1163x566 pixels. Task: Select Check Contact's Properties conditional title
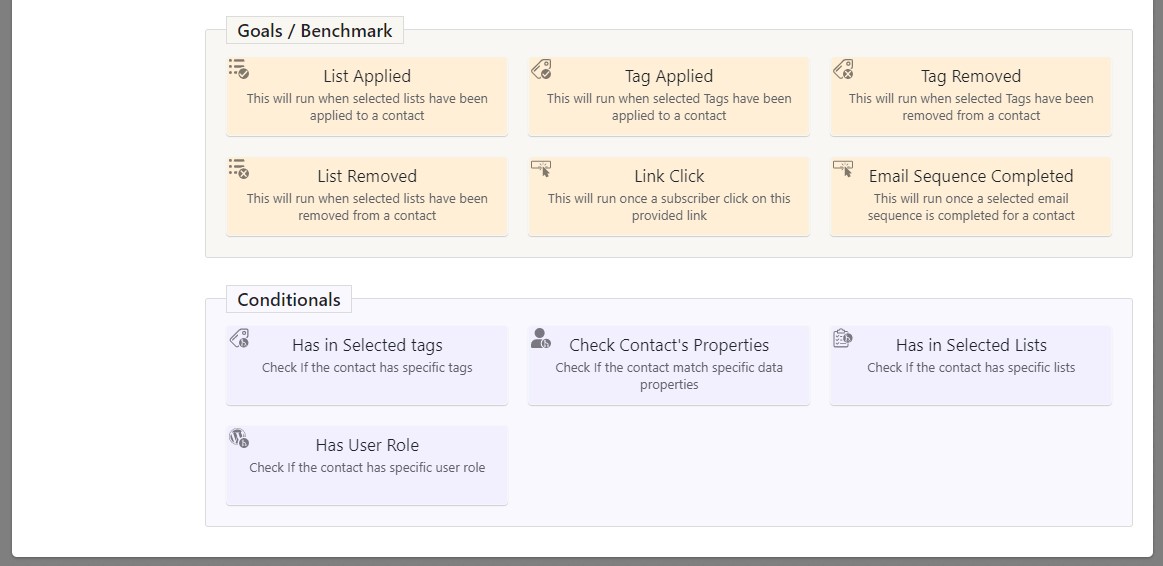(669, 346)
